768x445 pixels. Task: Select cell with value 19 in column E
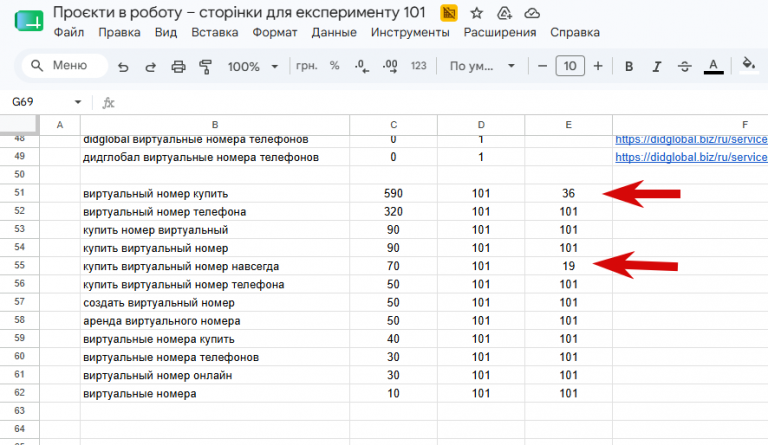coord(568,266)
